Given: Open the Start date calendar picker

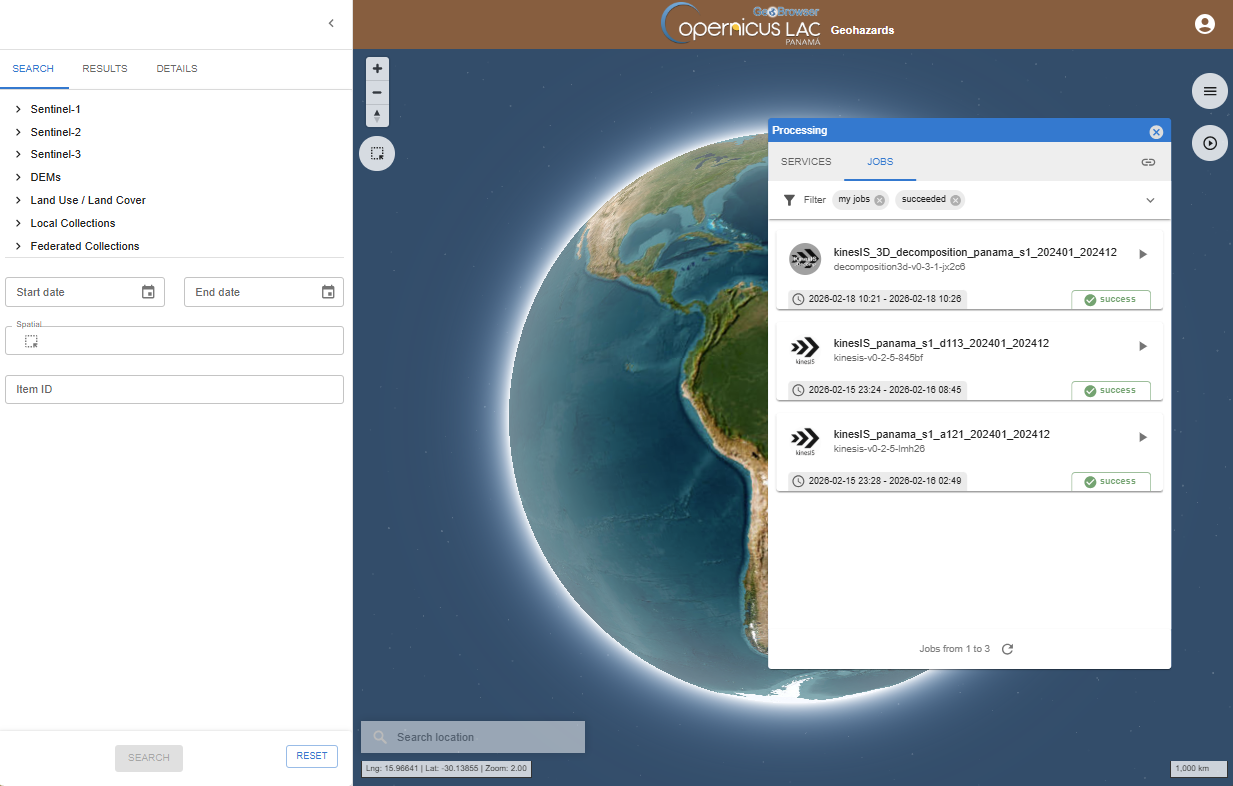Looking at the screenshot, I should click(148, 292).
